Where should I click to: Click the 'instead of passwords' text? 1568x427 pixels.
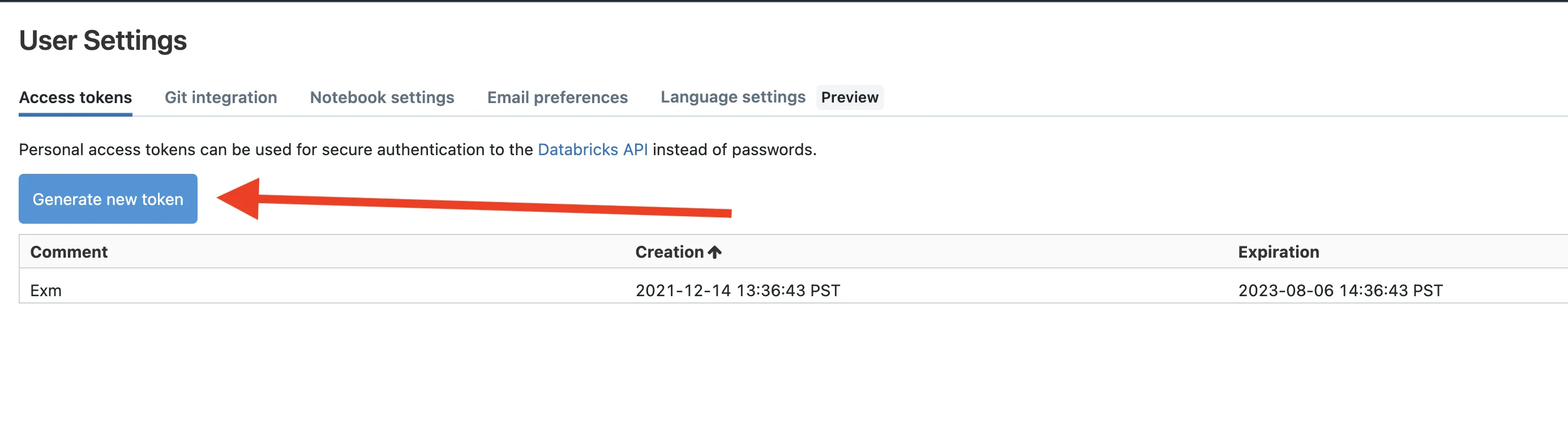click(x=734, y=150)
